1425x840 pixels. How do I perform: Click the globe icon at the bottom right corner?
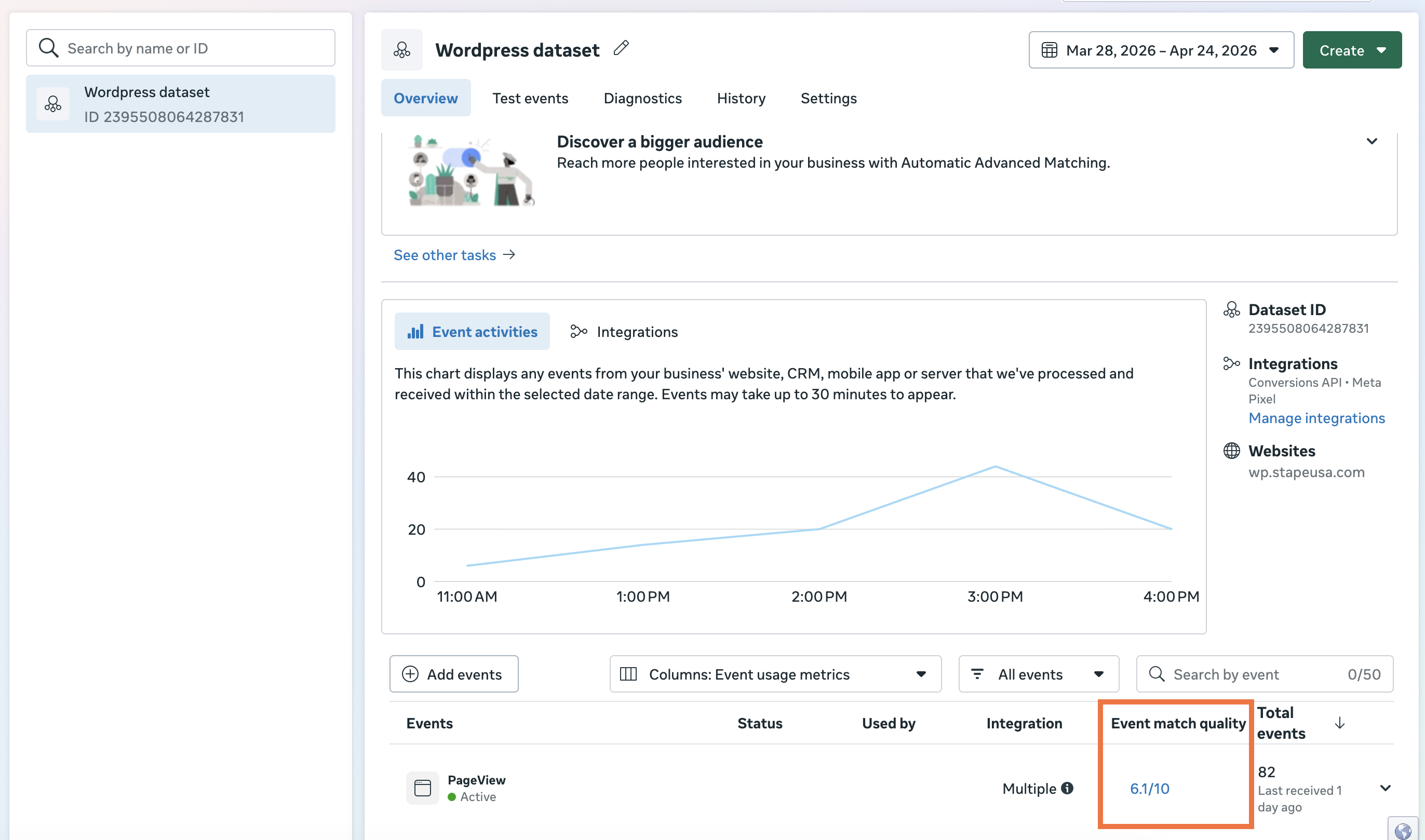click(1403, 831)
